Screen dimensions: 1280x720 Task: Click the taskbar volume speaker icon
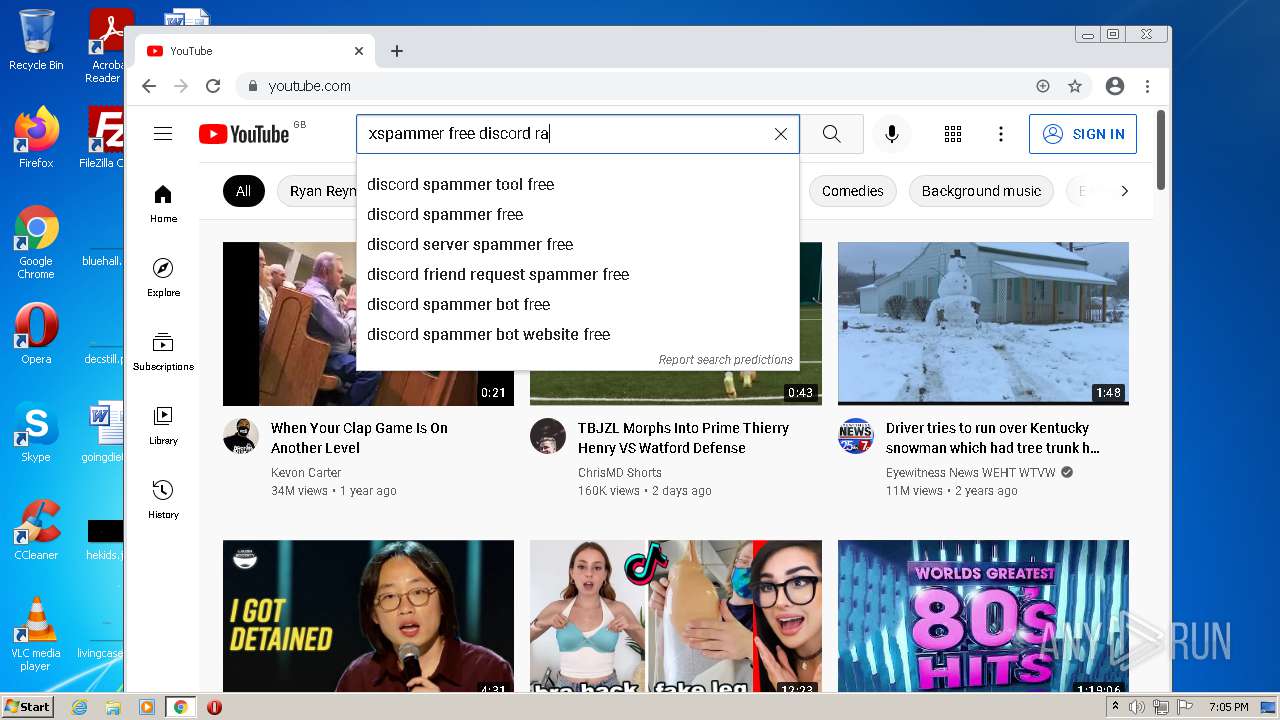click(1137, 707)
